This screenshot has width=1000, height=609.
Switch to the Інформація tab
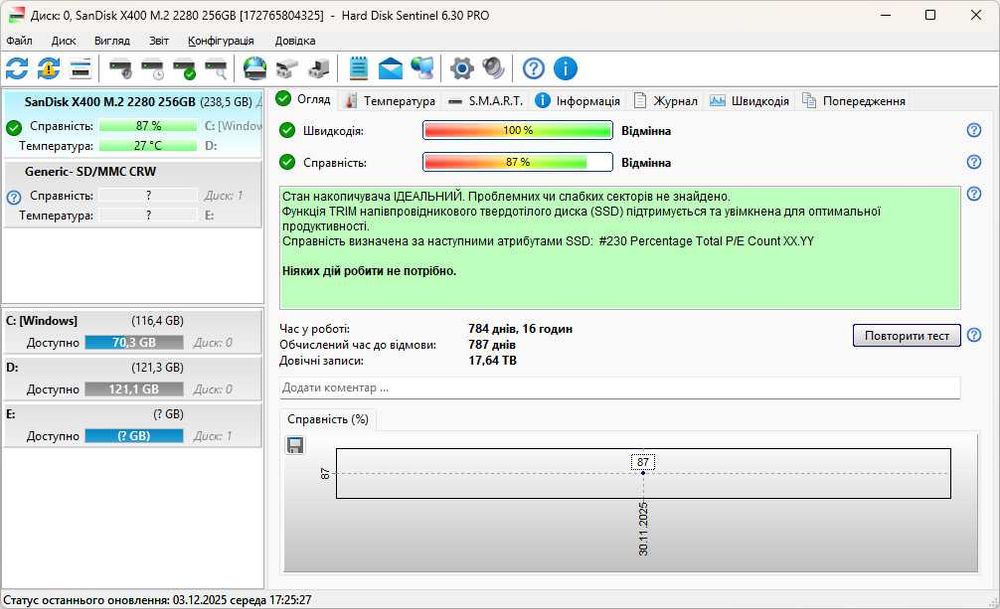577,101
